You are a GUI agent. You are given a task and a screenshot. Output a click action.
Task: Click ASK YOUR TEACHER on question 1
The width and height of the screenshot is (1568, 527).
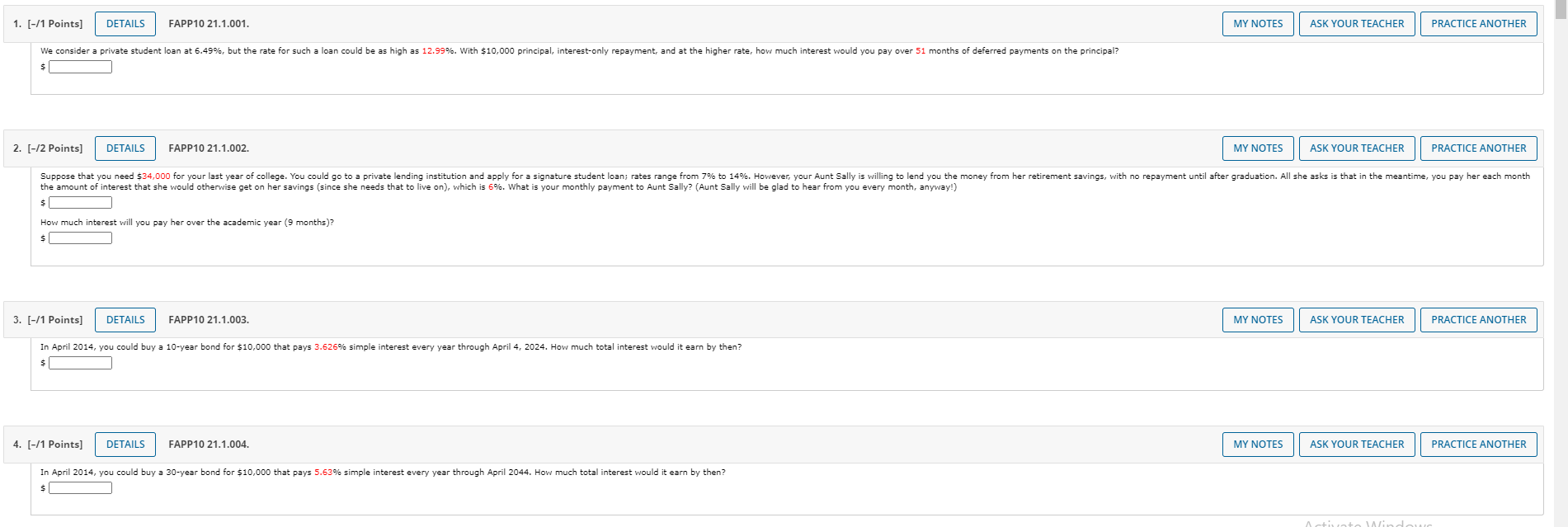[x=1356, y=23]
